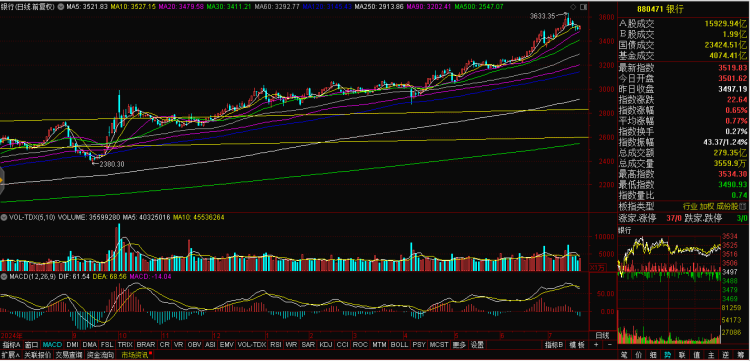
Task: Zoom in chart with plus button
Action: pyautogui.click(x=596, y=344)
